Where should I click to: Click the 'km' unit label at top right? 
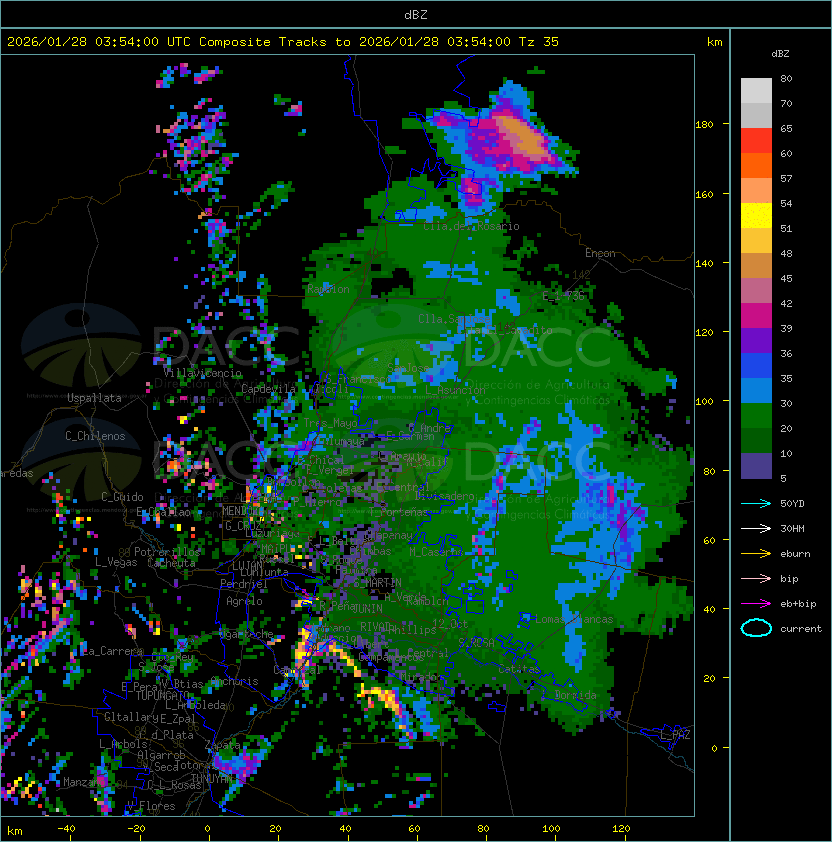point(714,42)
